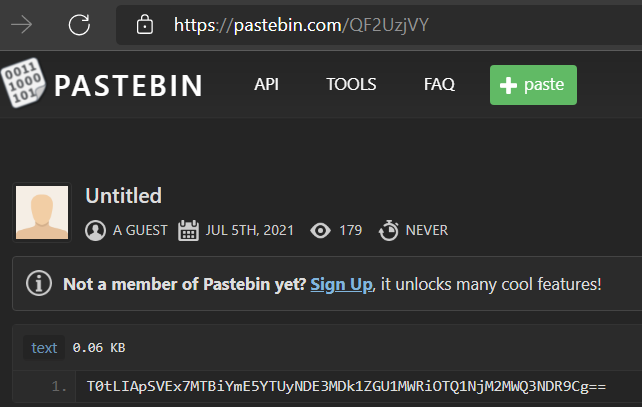
Task: Open the API menu item
Action: (x=266, y=85)
